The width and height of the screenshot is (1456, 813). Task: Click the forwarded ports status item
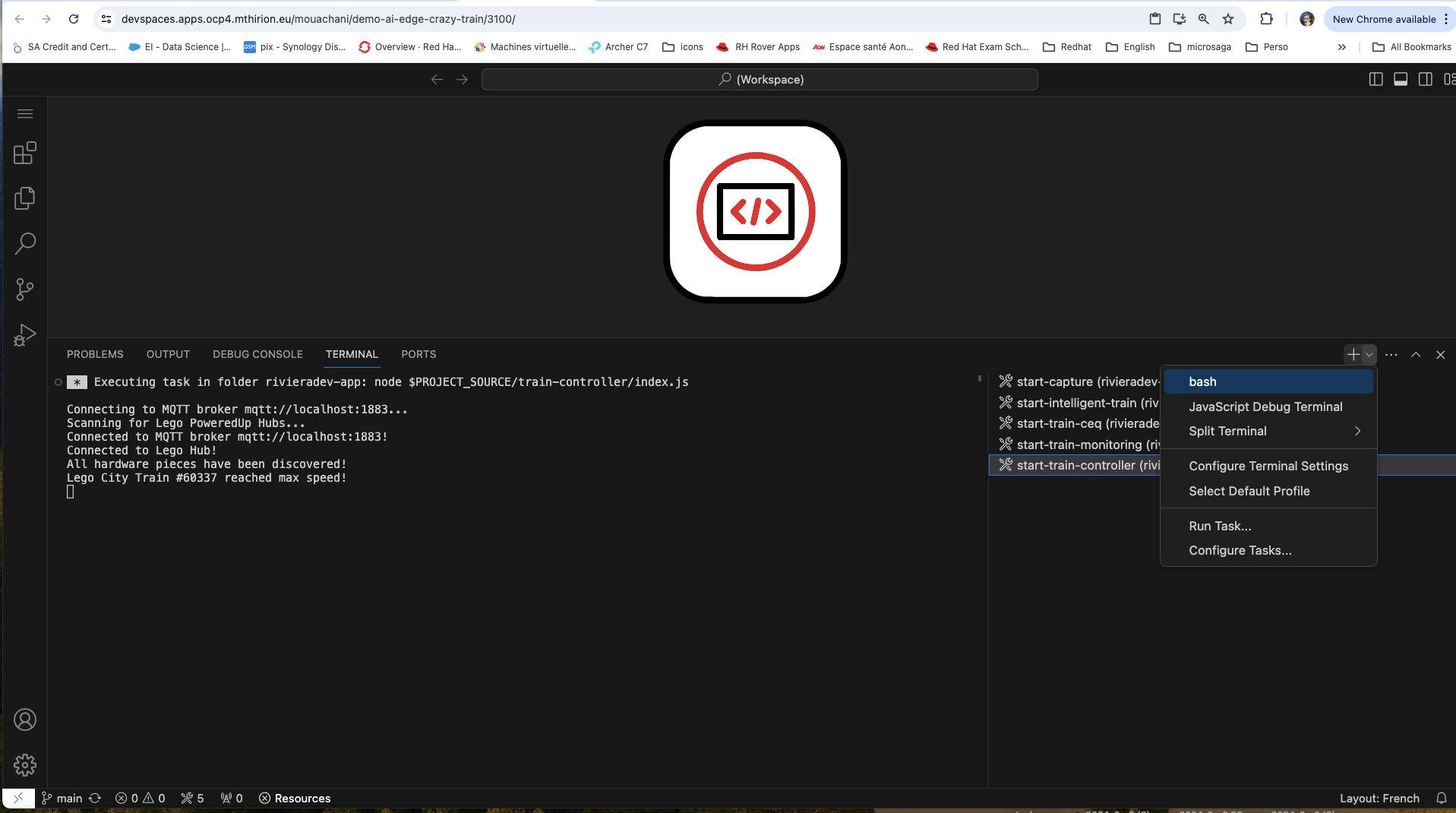coord(232,798)
